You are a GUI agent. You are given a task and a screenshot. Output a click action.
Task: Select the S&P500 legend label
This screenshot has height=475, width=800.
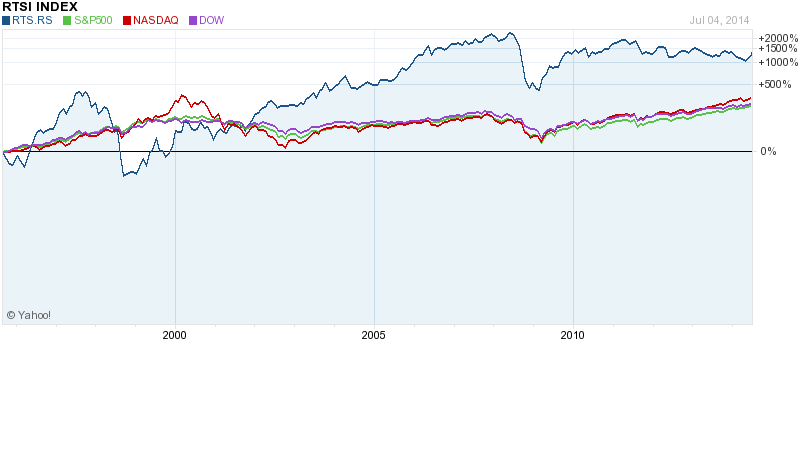93,20
